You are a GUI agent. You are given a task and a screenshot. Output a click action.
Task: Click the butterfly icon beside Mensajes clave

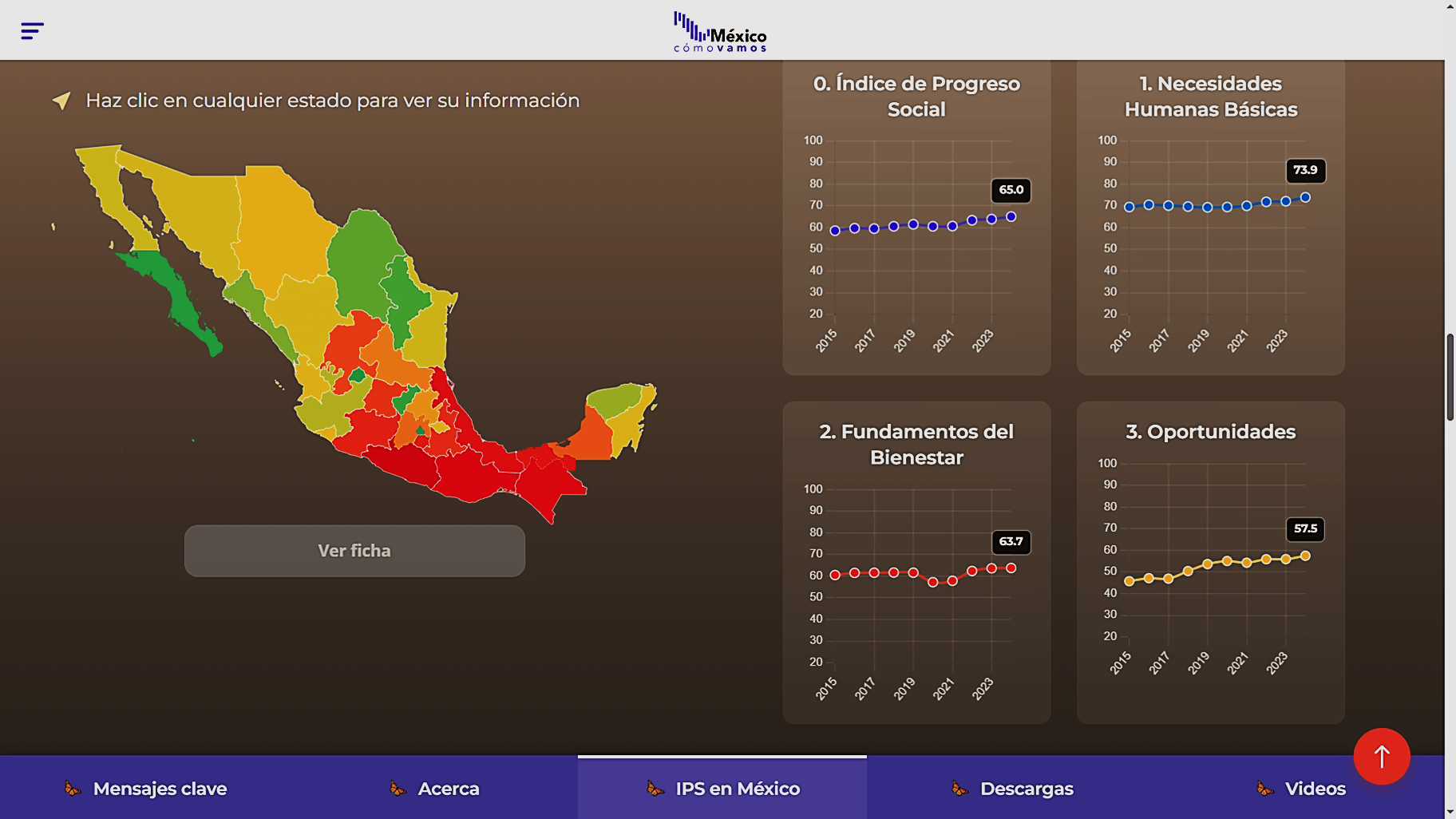pos(73,789)
